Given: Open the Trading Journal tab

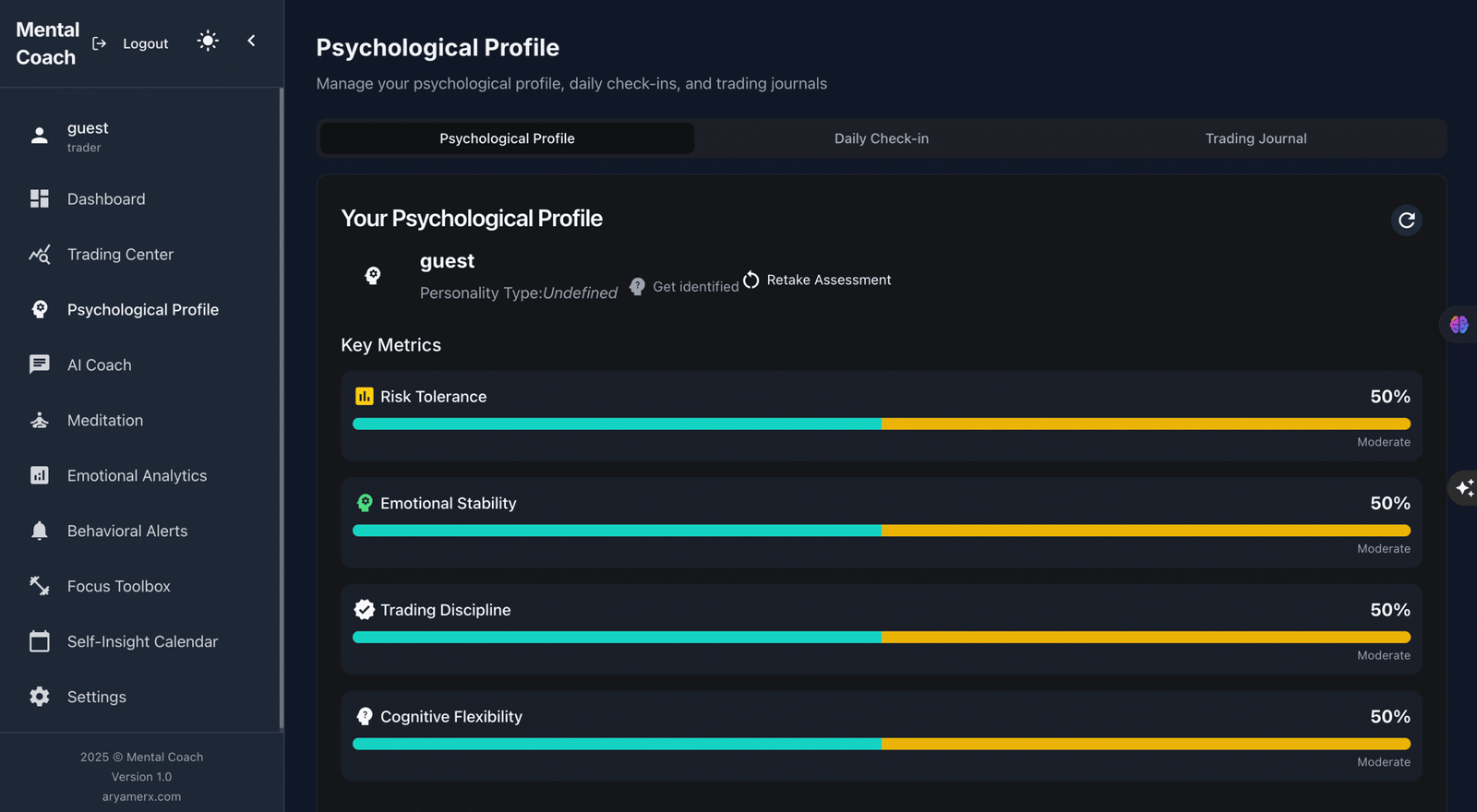Looking at the screenshot, I should (x=1255, y=138).
